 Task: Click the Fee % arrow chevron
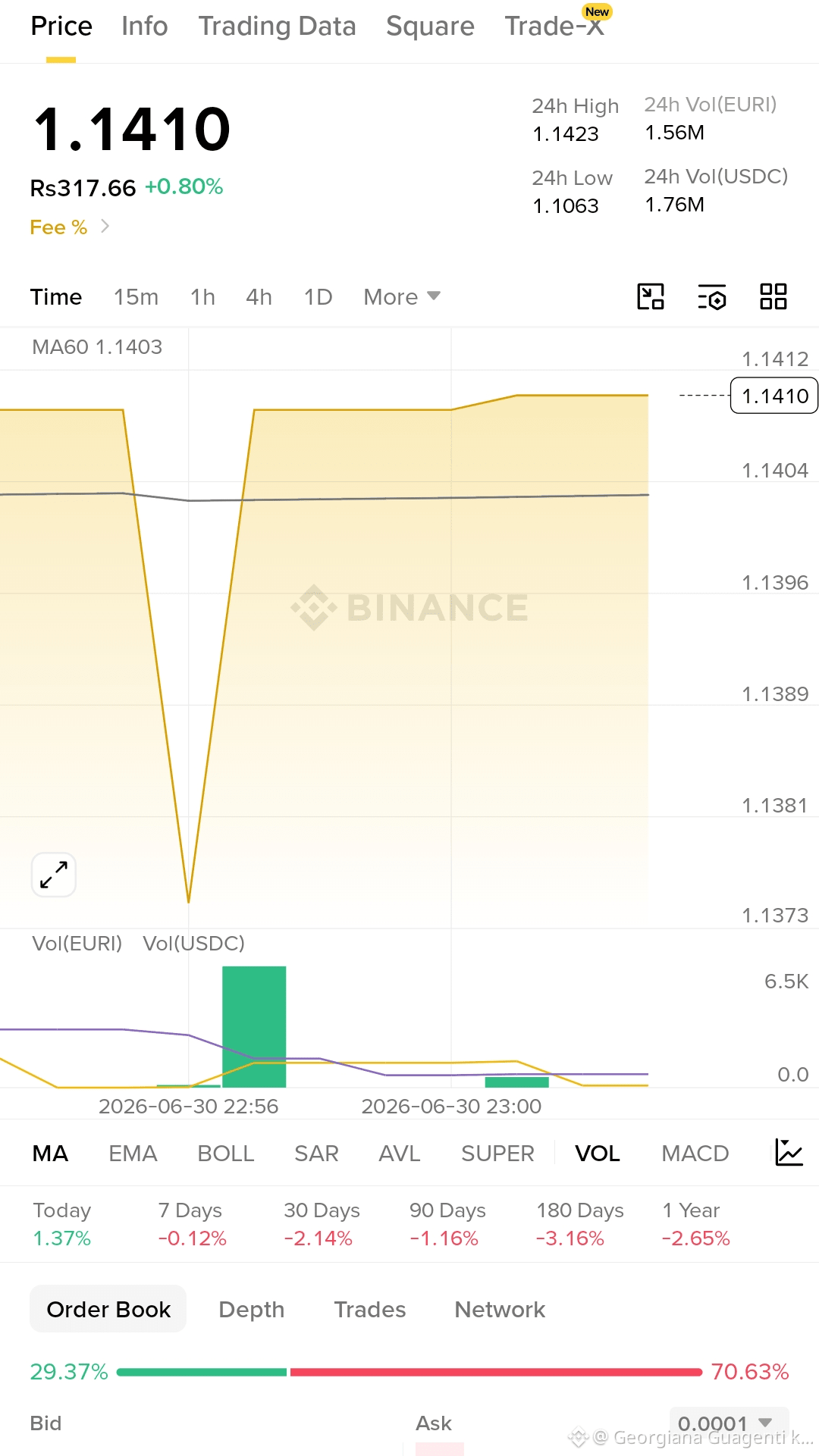105,227
